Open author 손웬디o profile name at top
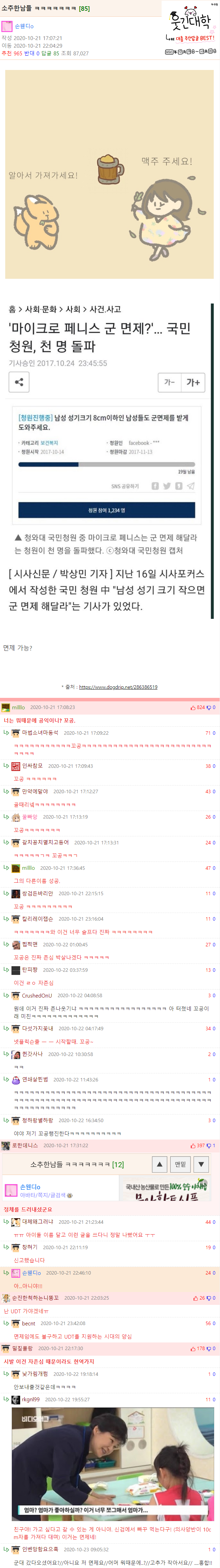Image resolution: width=220 pixels, height=1568 pixels. (x=24, y=26)
